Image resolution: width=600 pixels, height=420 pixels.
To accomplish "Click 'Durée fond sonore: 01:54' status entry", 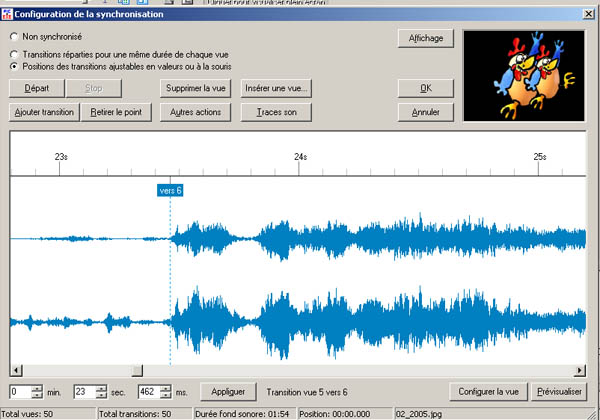I will (245, 414).
